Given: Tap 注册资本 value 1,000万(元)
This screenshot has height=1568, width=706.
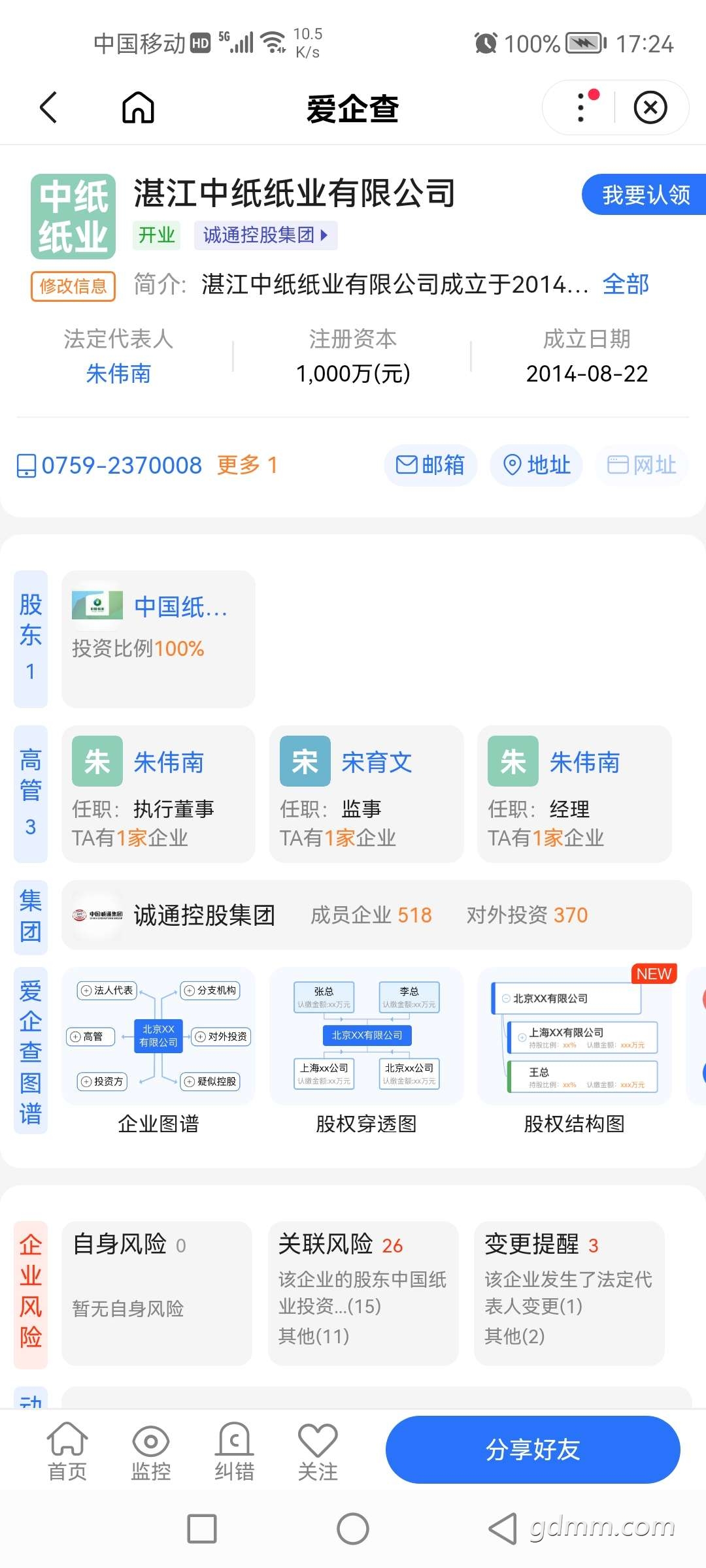Looking at the screenshot, I should coord(353,374).
